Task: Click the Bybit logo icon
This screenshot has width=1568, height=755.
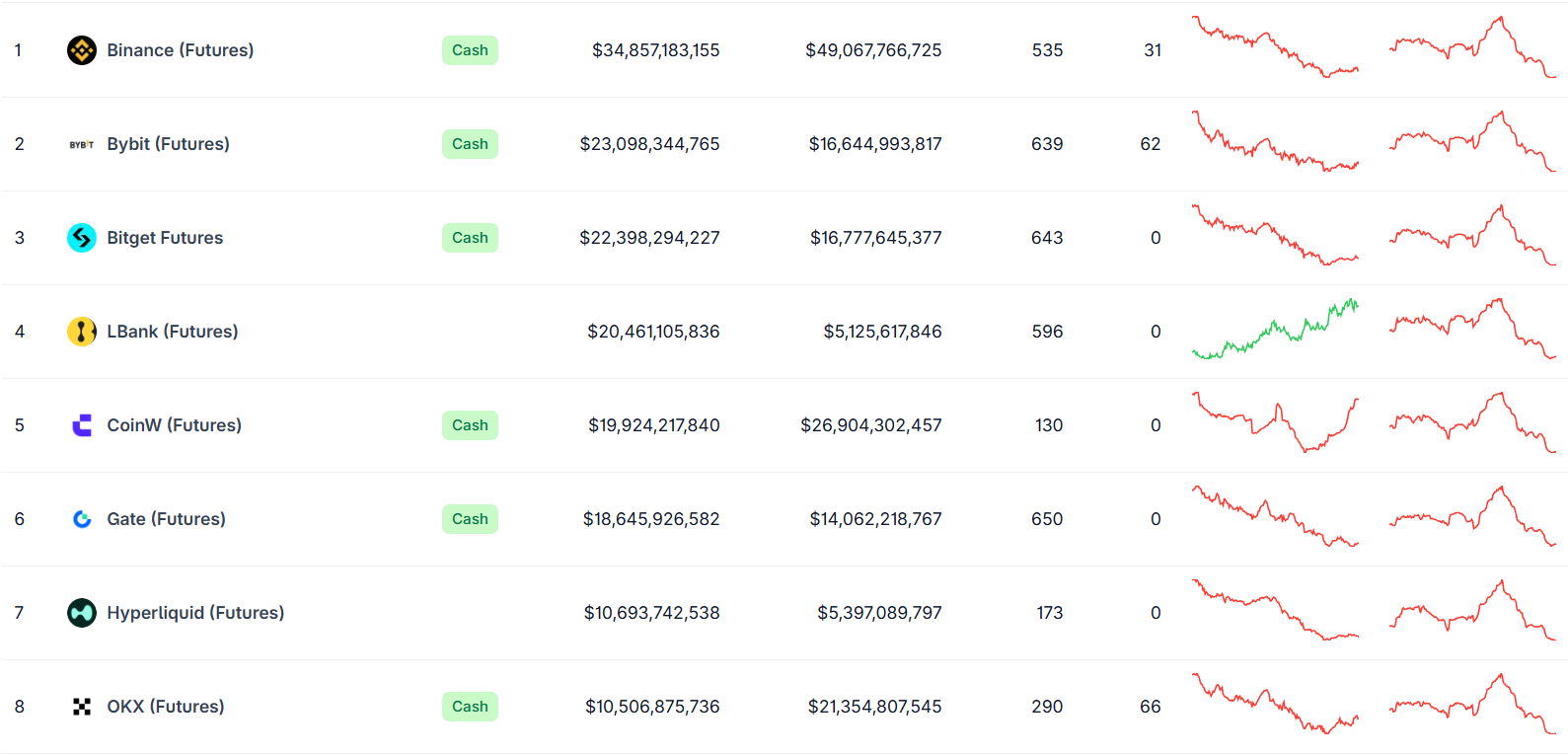Action: click(x=82, y=144)
